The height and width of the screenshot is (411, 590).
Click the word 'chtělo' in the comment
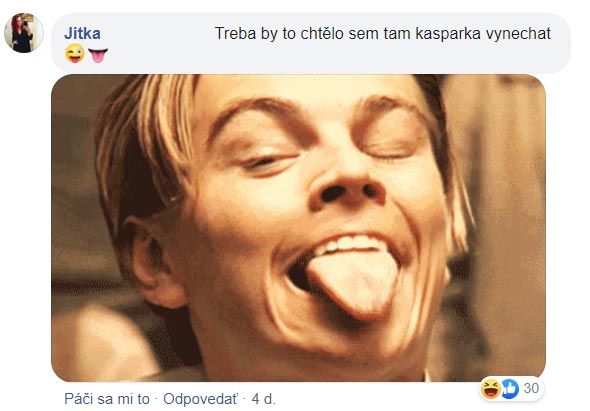coord(322,34)
